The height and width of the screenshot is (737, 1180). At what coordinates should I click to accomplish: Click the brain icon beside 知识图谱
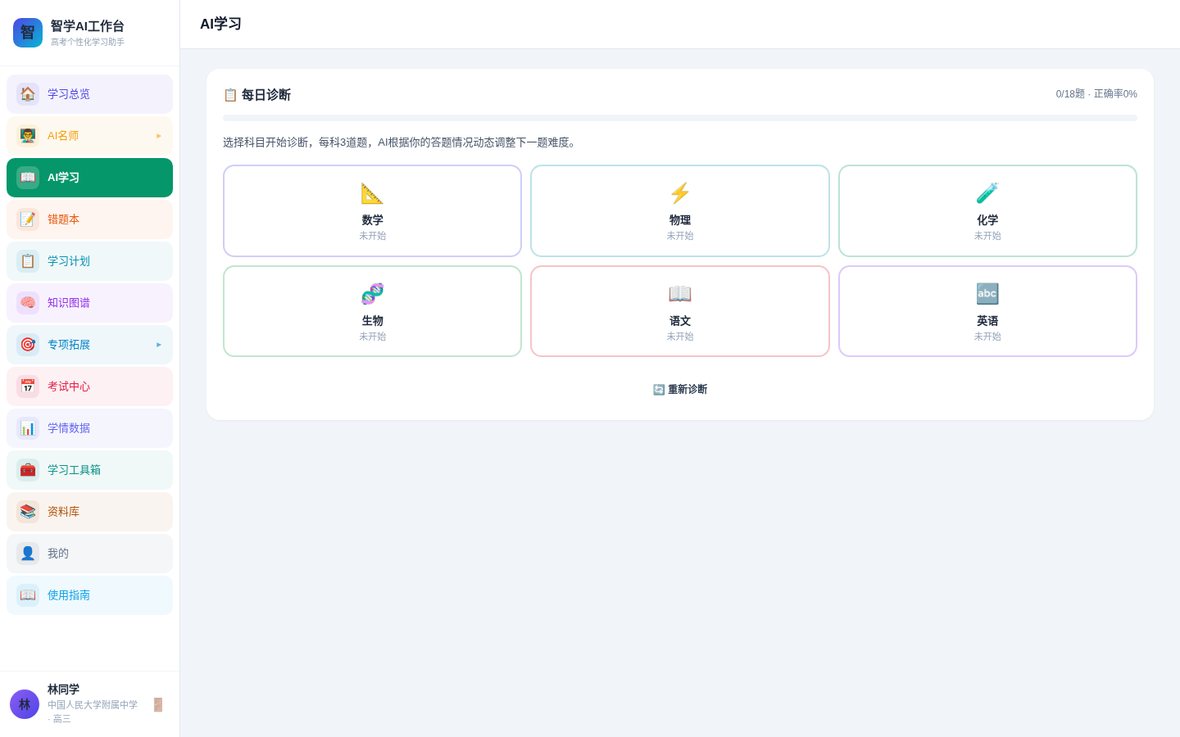pyautogui.click(x=28, y=303)
